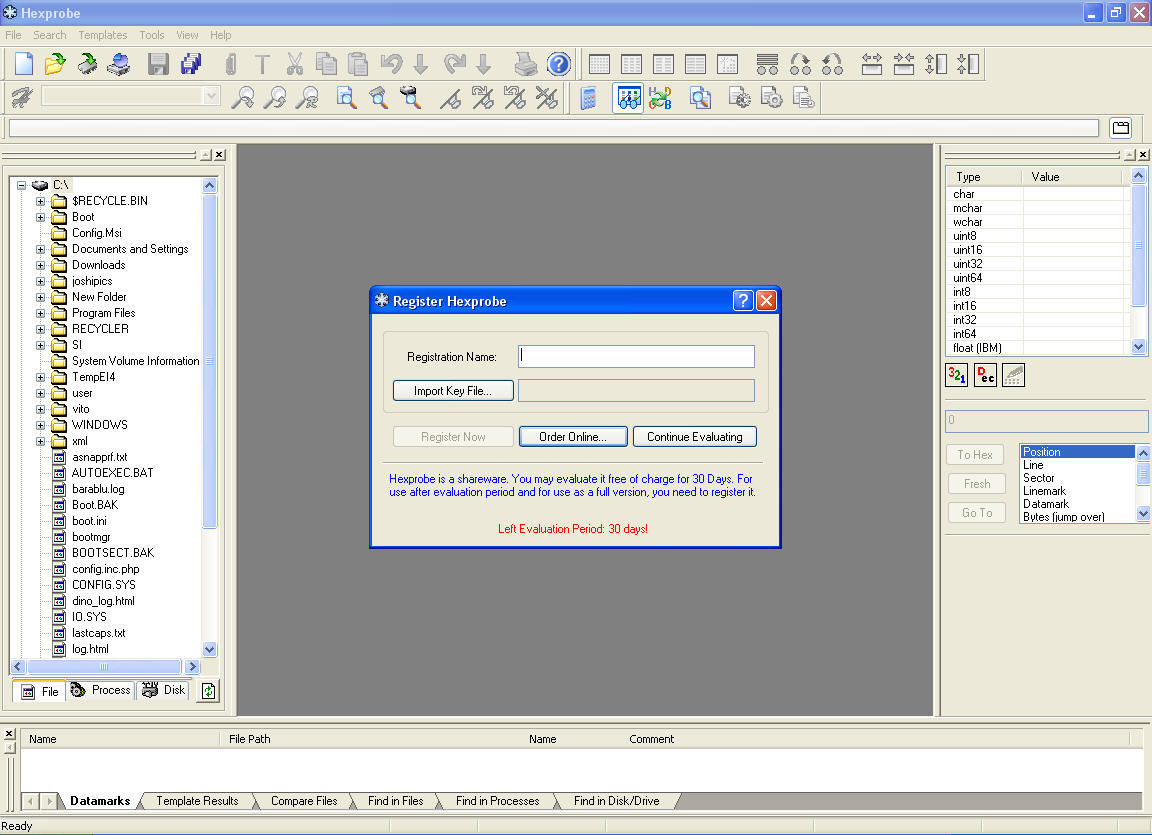Click the Go To button
Image resolution: width=1152 pixels, height=835 pixels.
976,513
